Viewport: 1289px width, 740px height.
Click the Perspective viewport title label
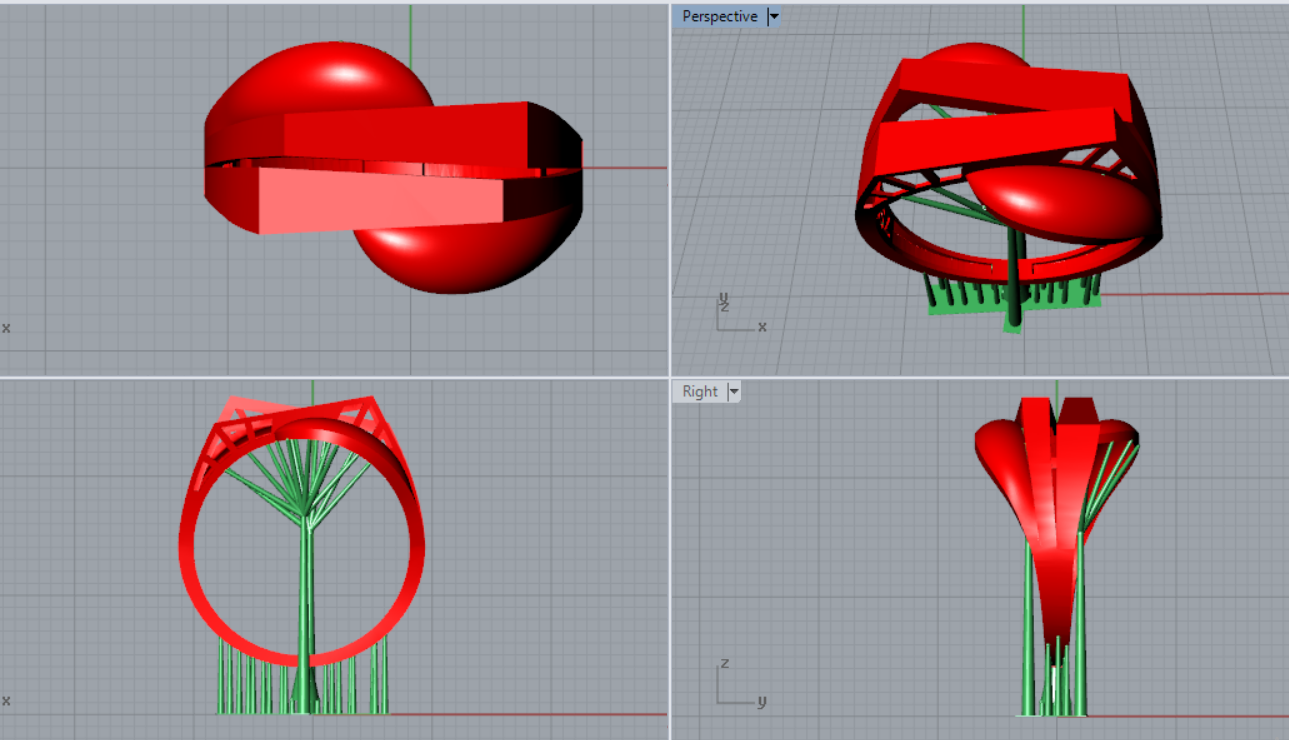click(x=719, y=16)
